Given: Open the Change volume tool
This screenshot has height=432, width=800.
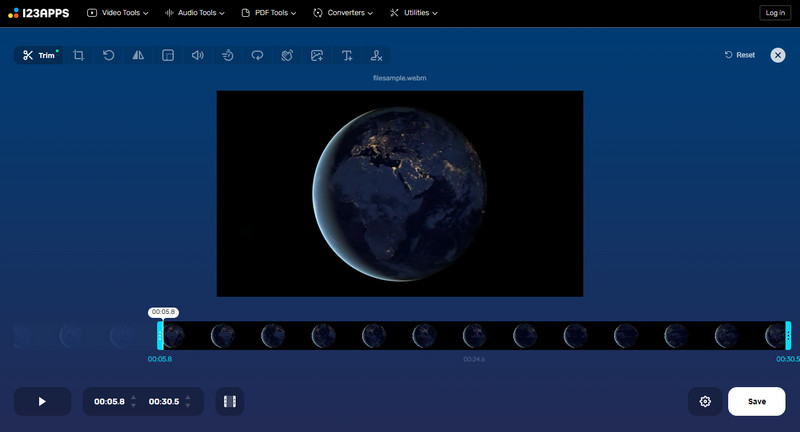Looking at the screenshot, I should (x=198, y=55).
